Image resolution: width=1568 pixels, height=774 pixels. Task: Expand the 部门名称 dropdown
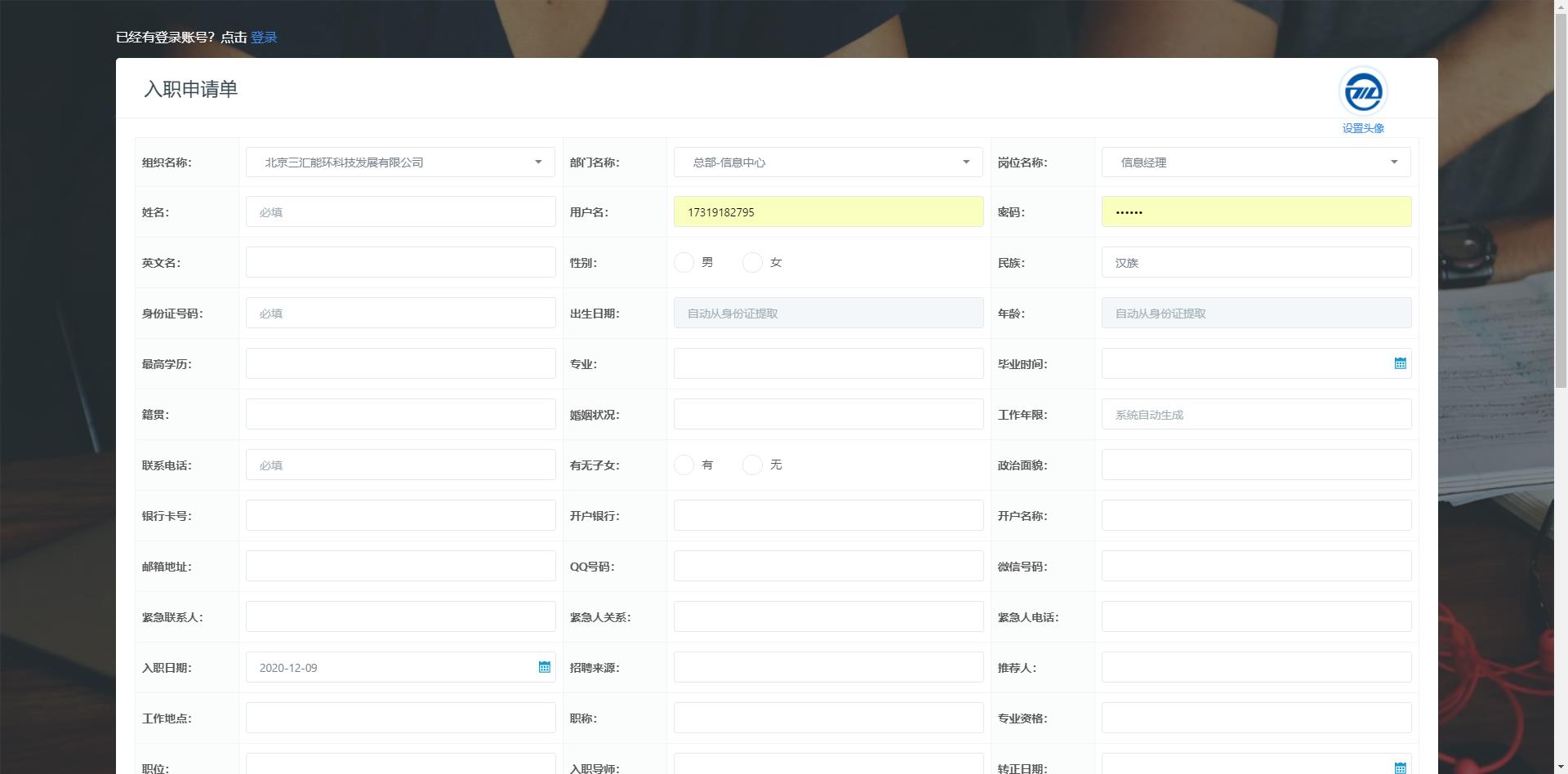tap(828, 162)
